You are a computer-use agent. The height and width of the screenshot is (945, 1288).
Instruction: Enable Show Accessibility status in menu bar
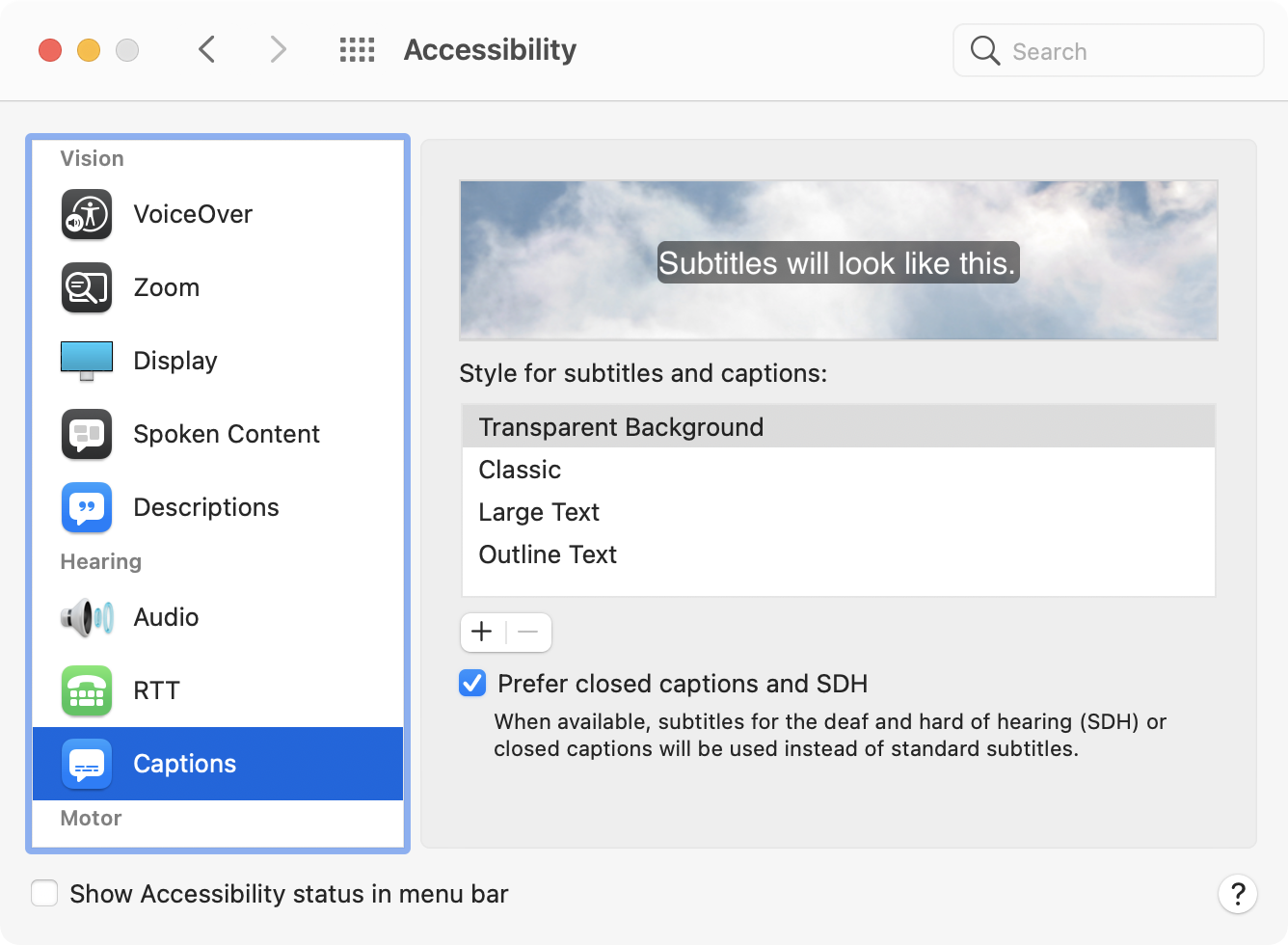tap(44, 894)
